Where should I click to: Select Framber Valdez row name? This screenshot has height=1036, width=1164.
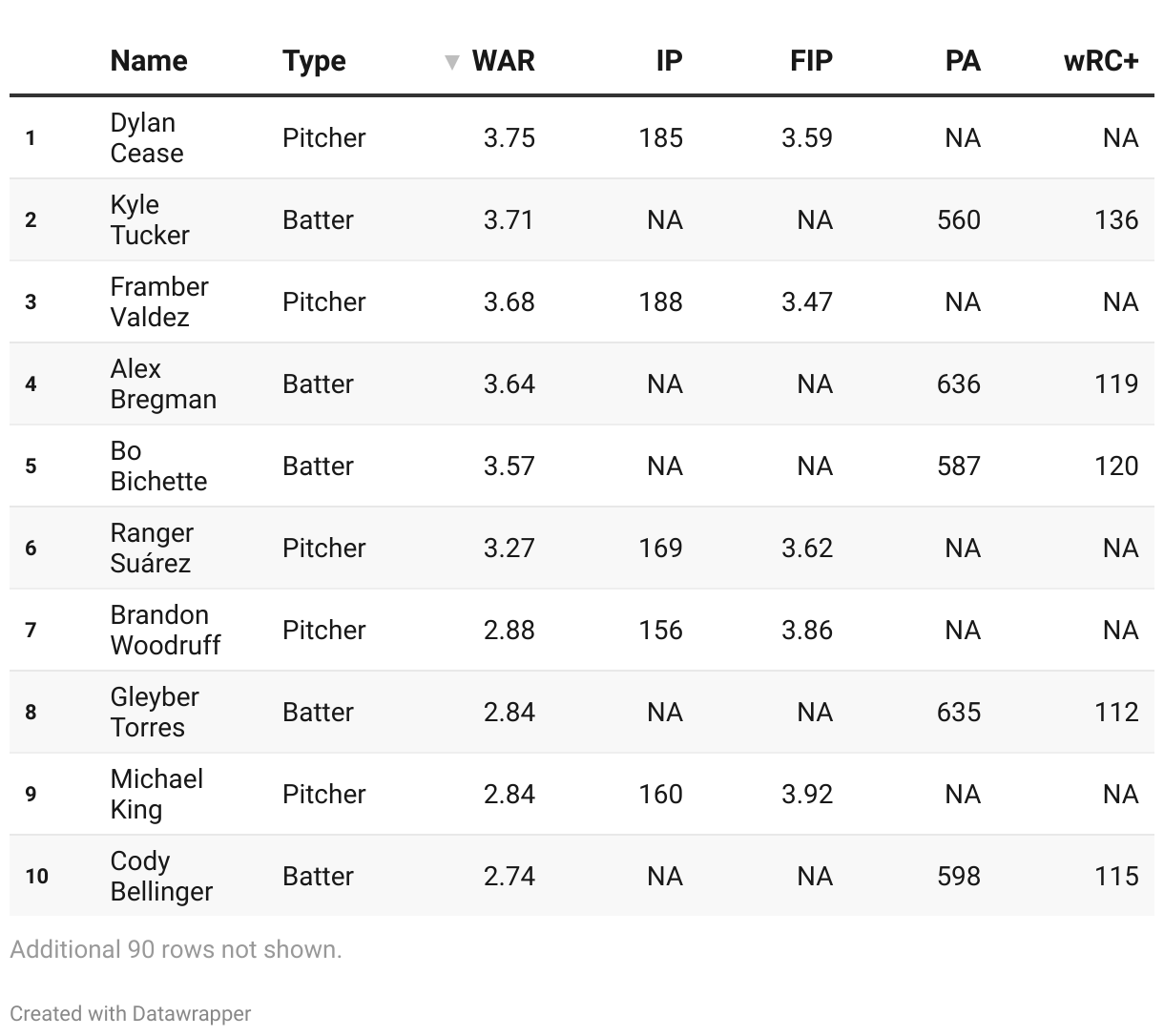[158, 301]
